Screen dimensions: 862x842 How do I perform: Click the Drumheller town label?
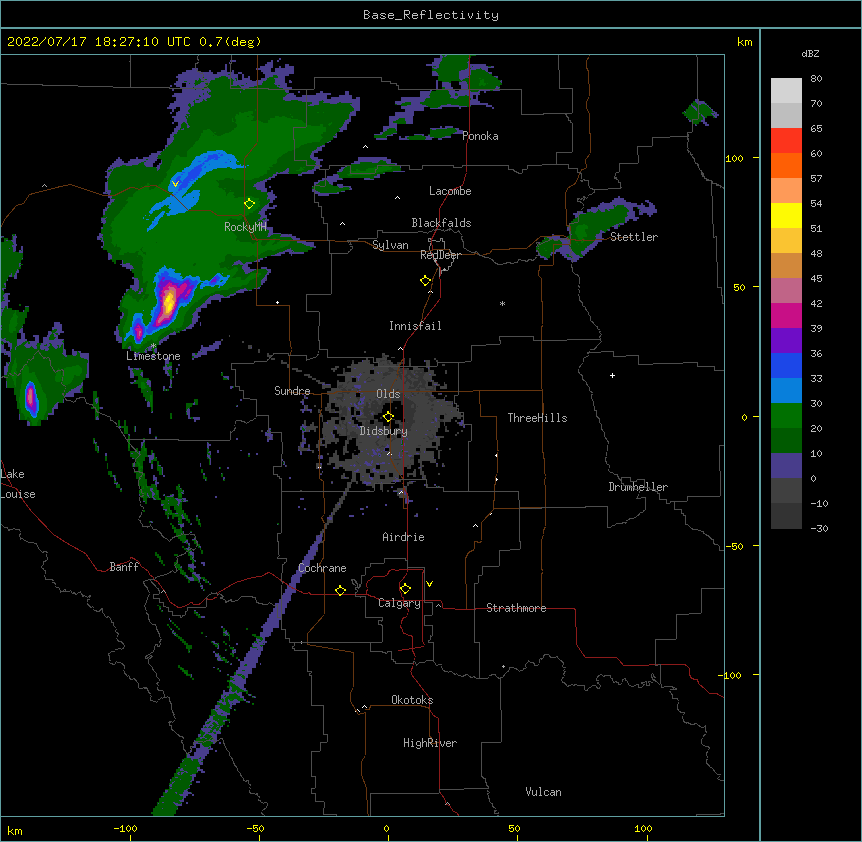[638, 487]
